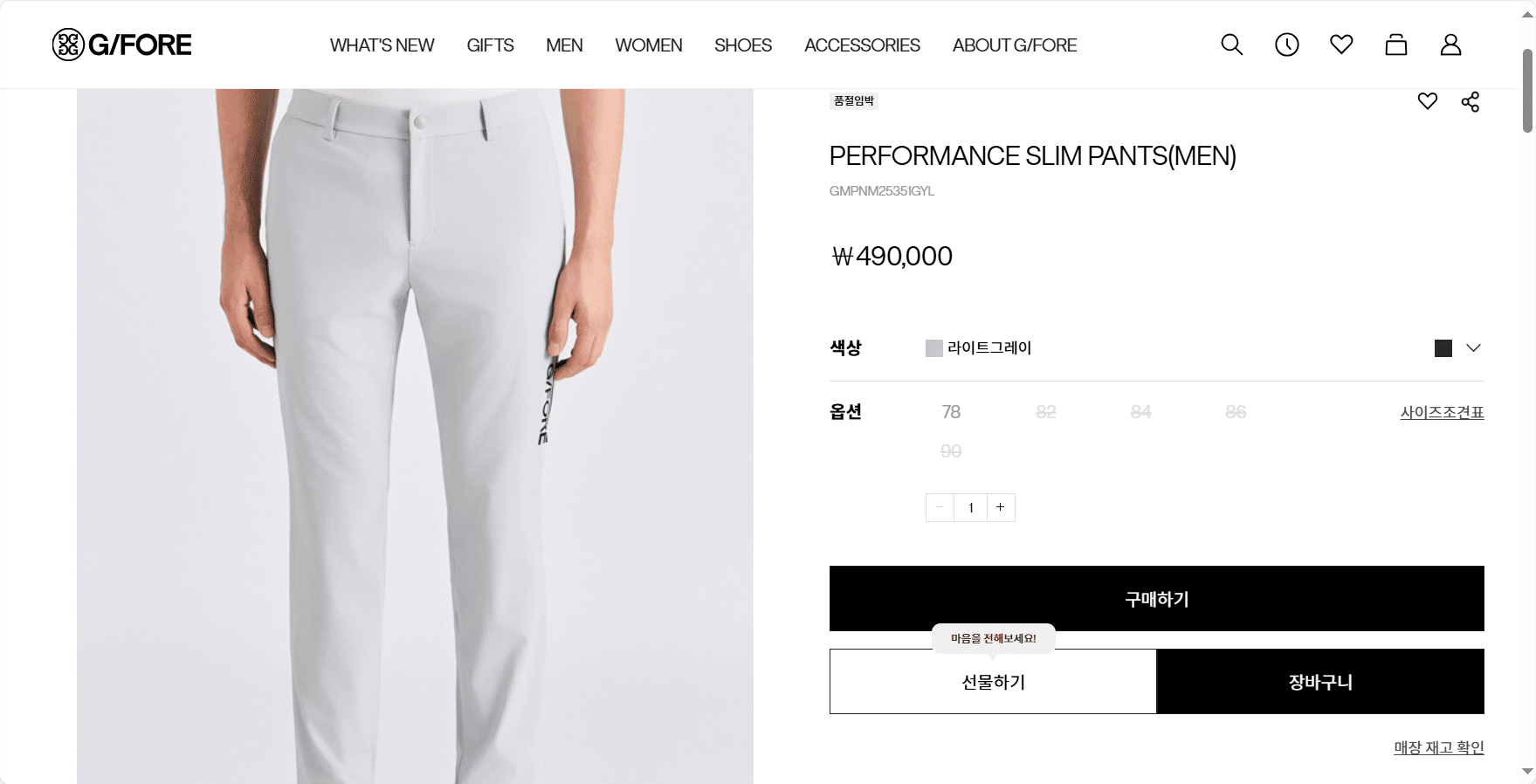The height and width of the screenshot is (784, 1536).
Task: Decrease quantity with minus button
Action: tap(940, 507)
